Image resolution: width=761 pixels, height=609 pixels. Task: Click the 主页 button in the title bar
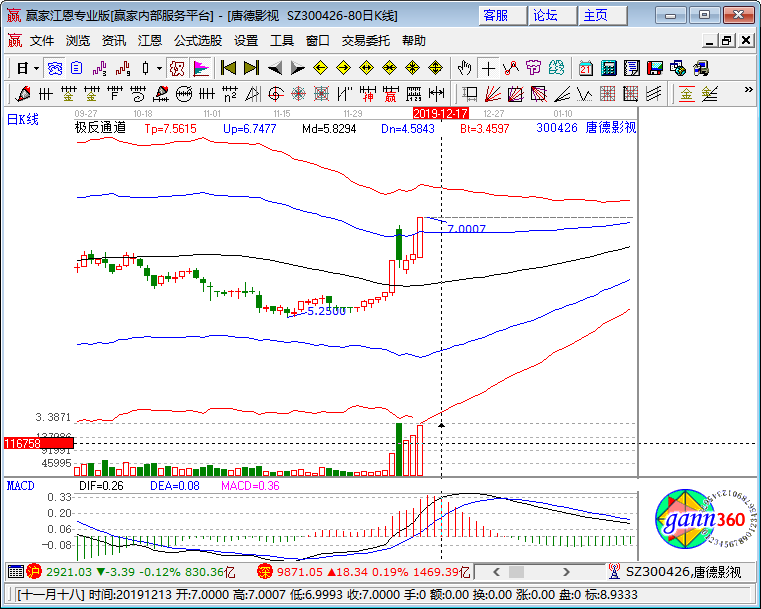tap(603, 16)
